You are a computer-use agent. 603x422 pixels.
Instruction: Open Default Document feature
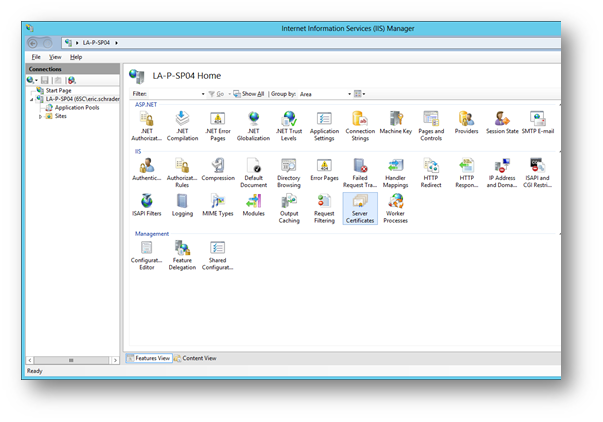253,172
